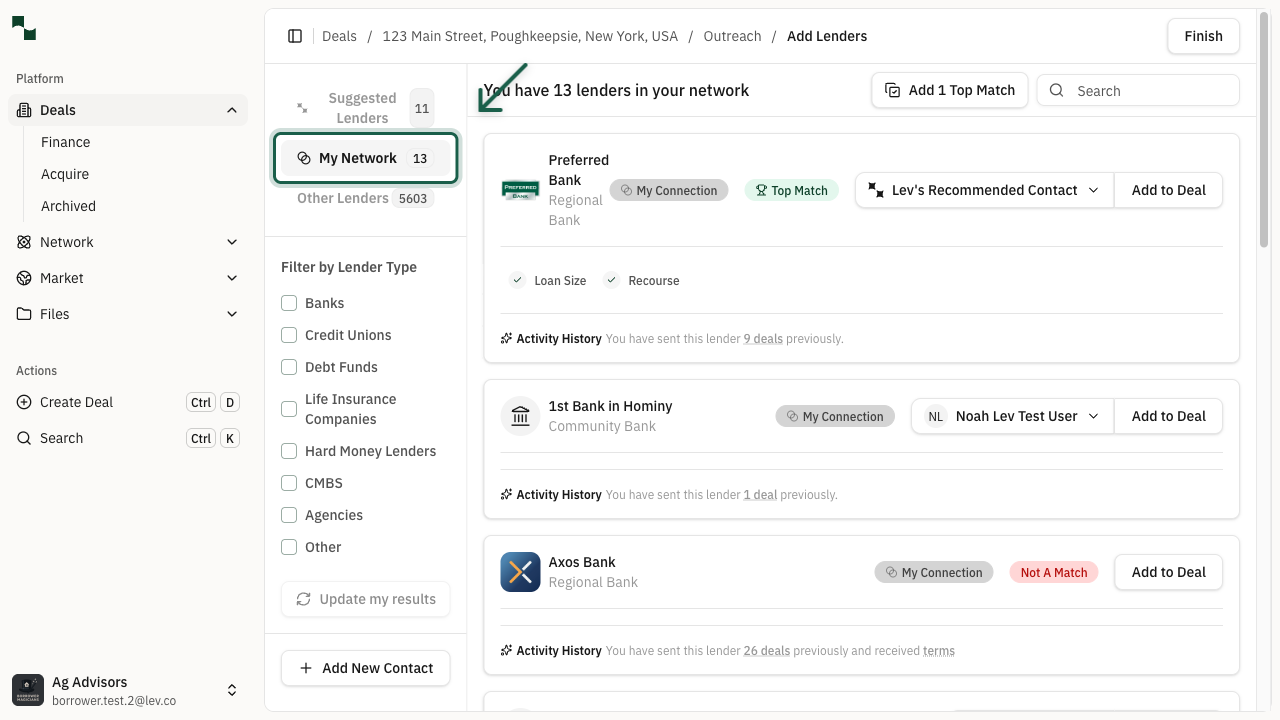The image size is (1280, 720).
Task: Open the Files folder icon
Action: [x=24, y=313]
